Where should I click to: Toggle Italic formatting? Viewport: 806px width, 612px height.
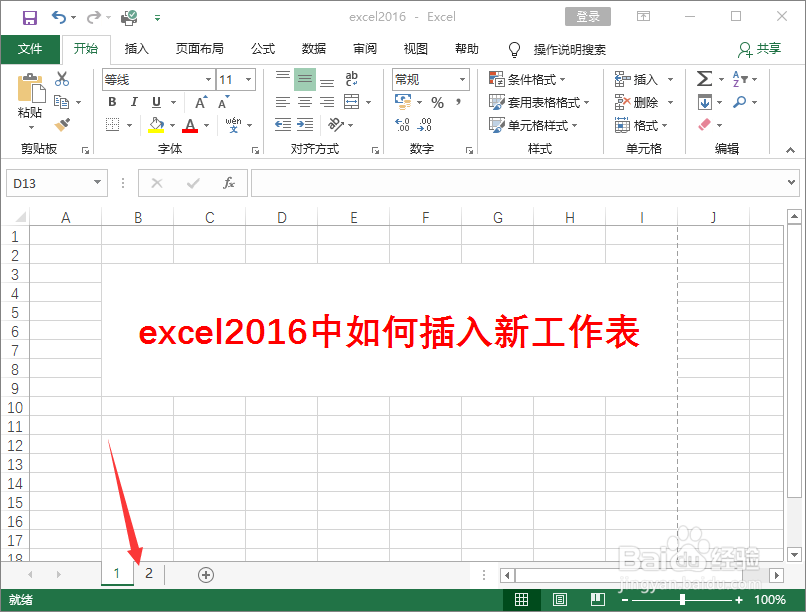[x=134, y=102]
